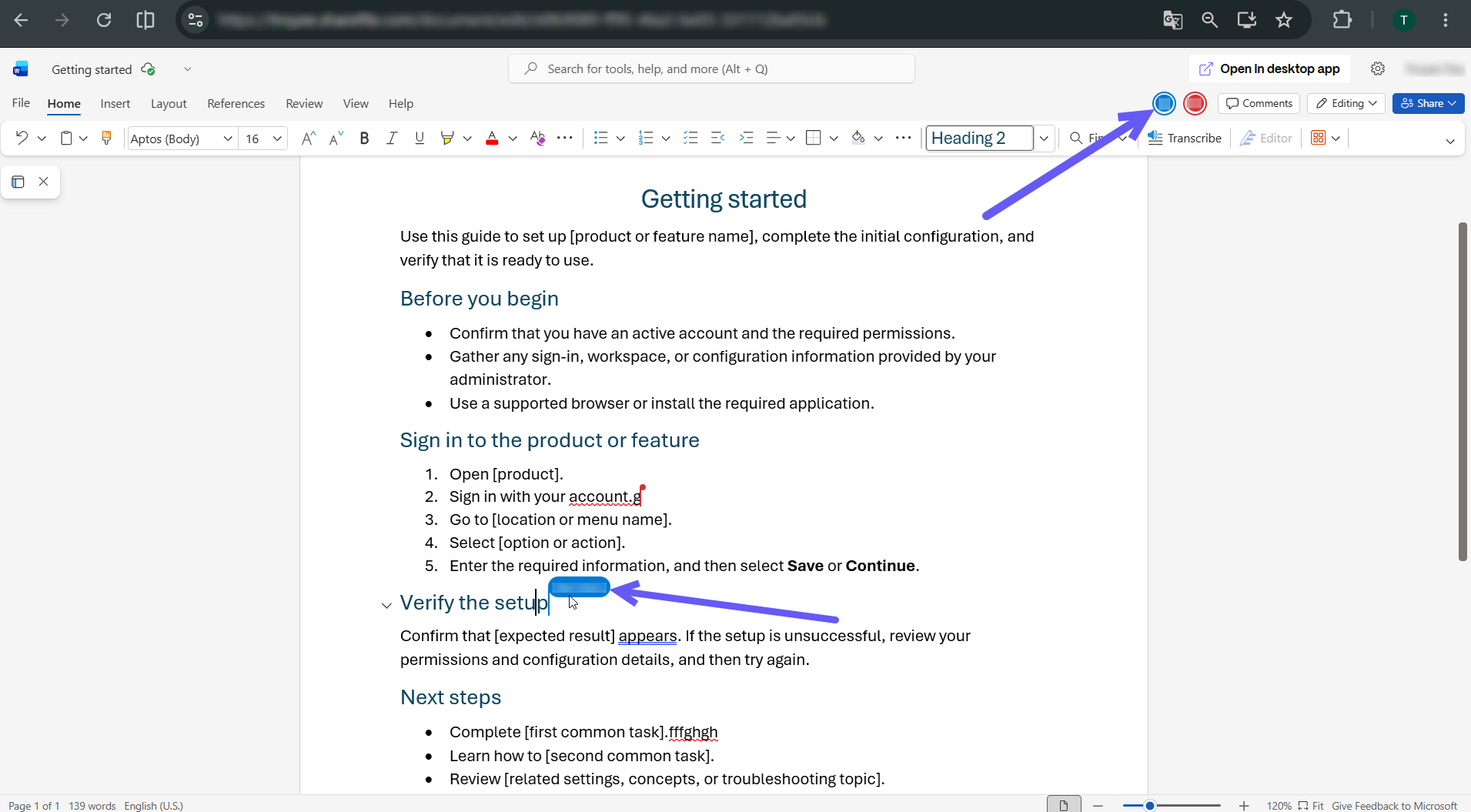Switch to the Insert tab
The height and width of the screenshot is (812, 1471).
(x=115, y=103)
